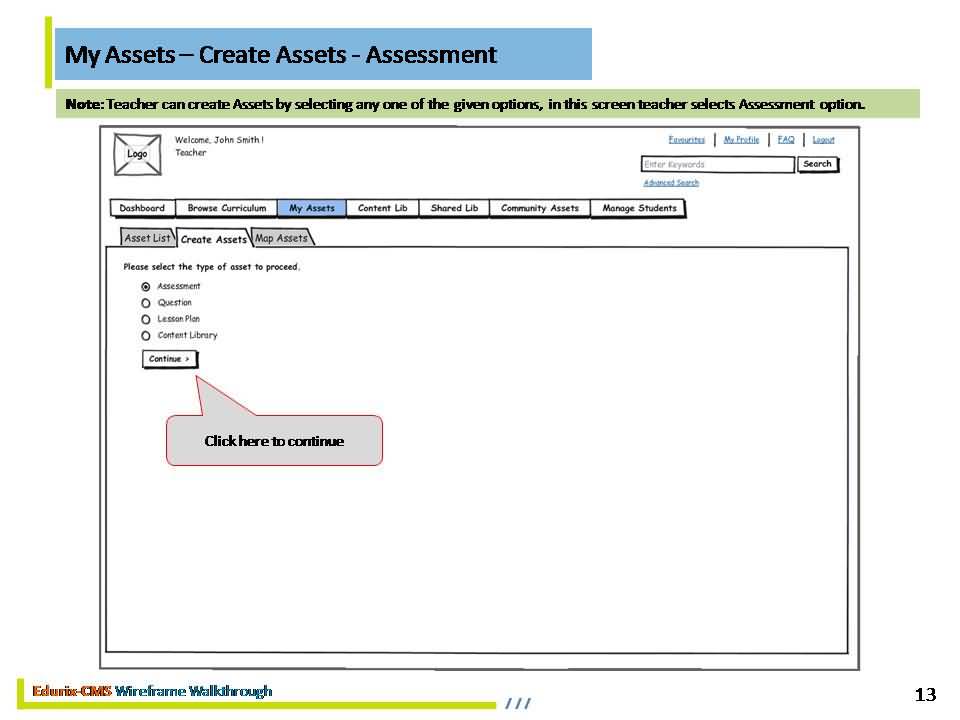Open the Content Lib tab
960x720 pixels.
pos(382,208)
